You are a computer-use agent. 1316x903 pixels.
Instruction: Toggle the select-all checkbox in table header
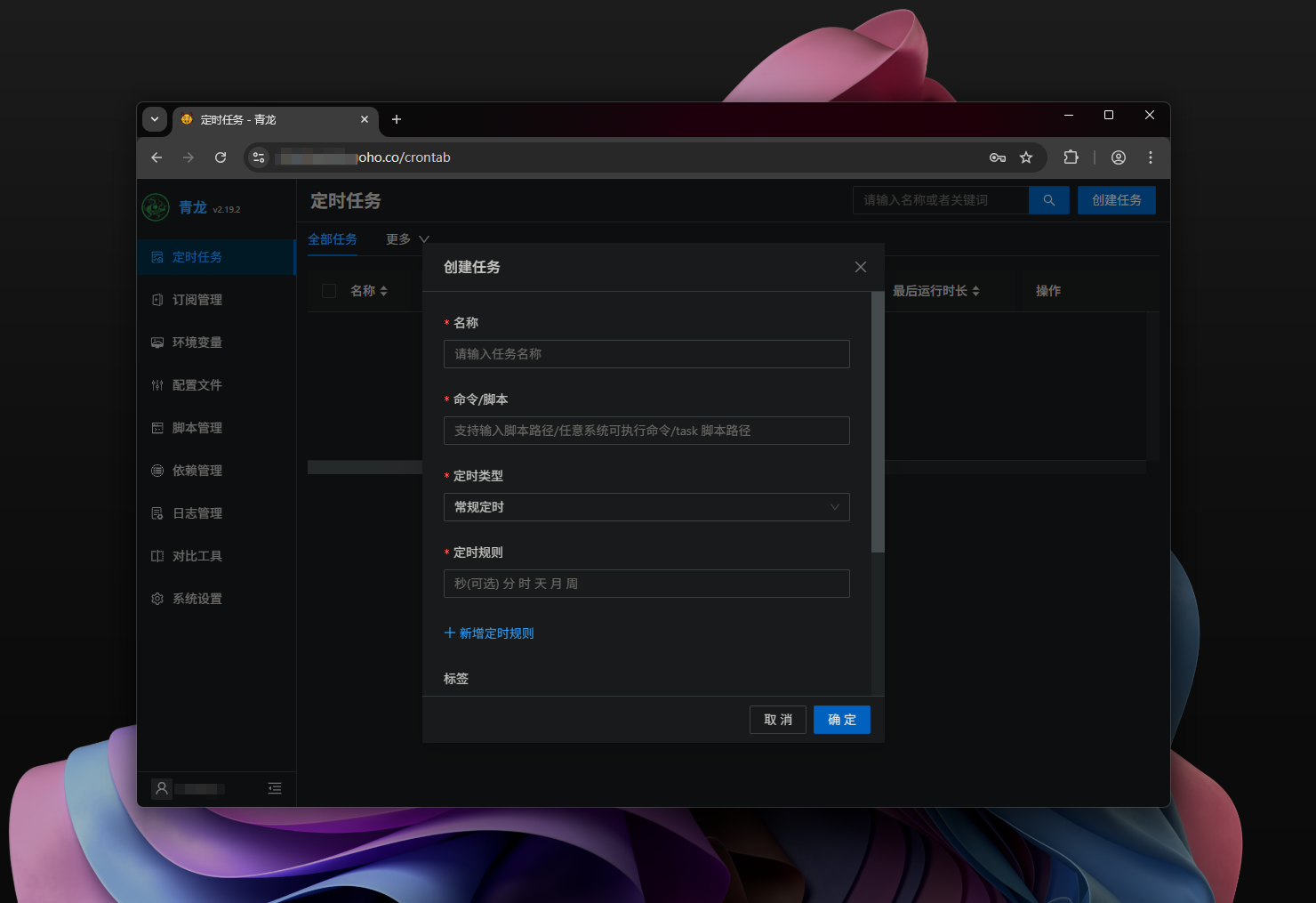pos(329,291)
